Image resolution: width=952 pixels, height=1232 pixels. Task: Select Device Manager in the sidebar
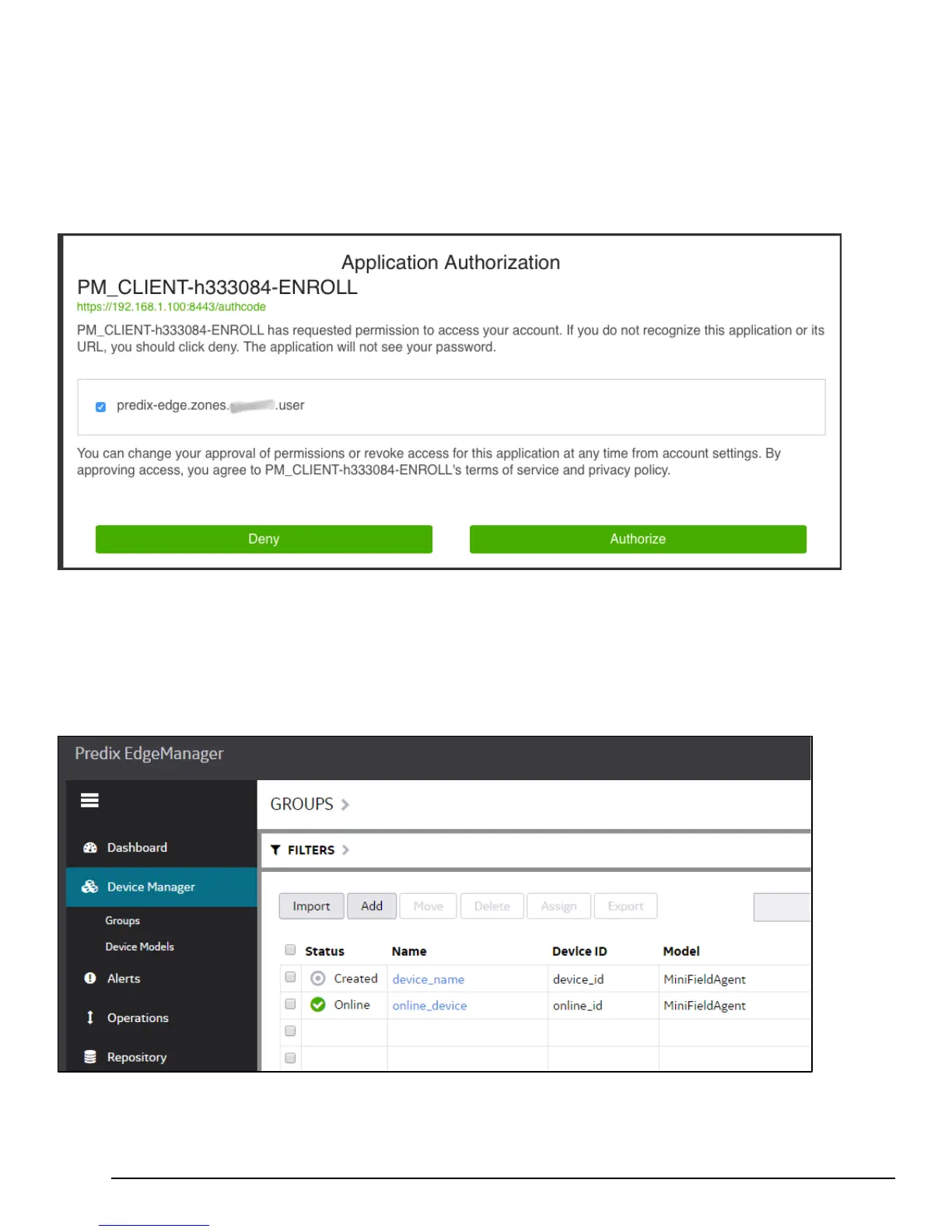click(x=162, y=887)
